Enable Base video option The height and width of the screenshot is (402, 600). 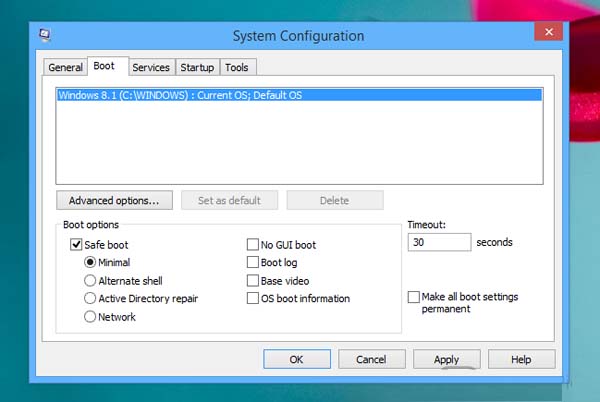coord(253,280)
